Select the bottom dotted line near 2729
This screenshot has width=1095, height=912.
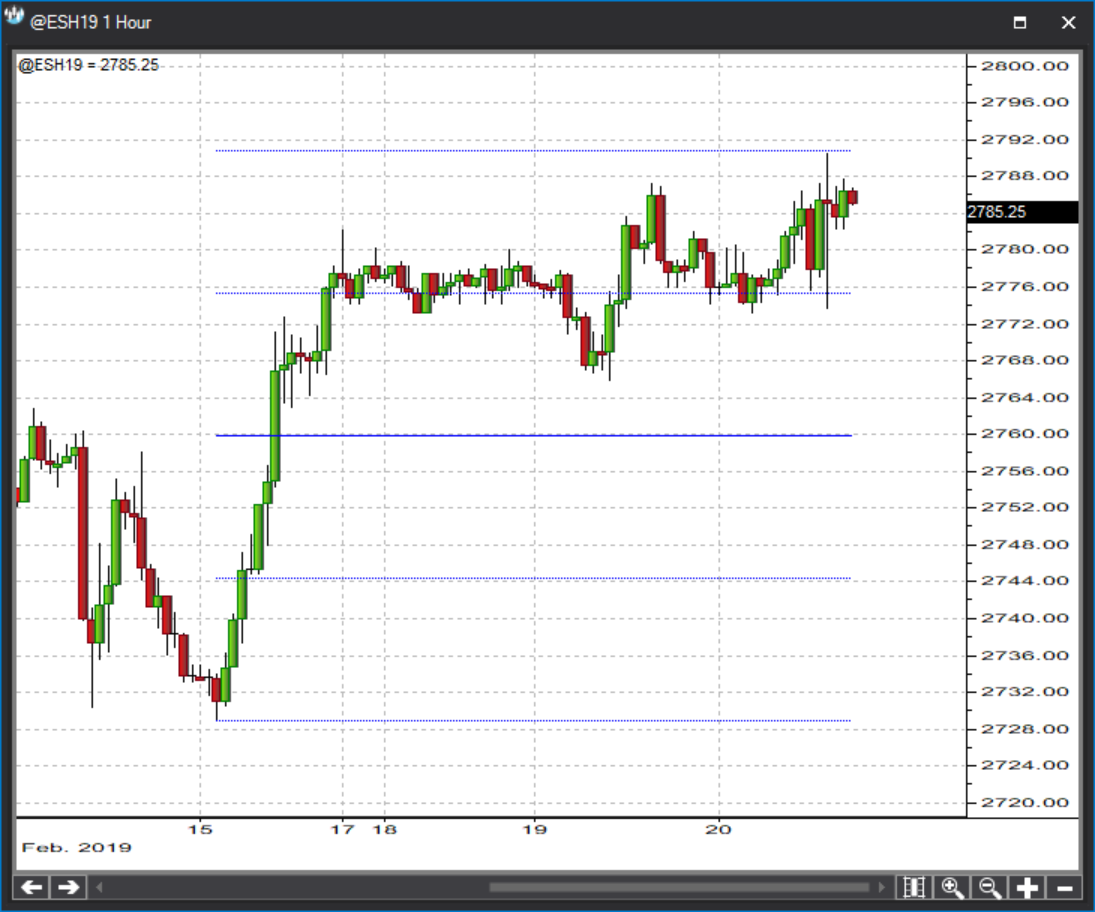point(534,721)
